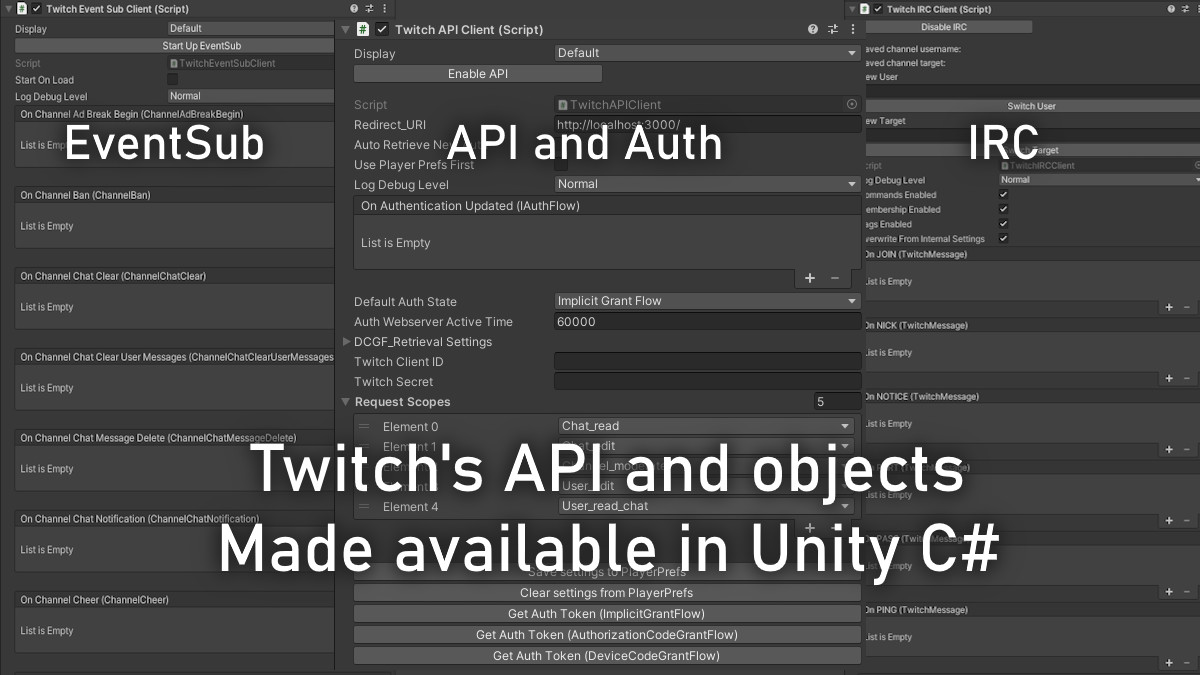This screenshot has height=675, width=1200.
Task: Click Get Auth Token (ImplicitGrantFlow) button
Action: click(607, 614)
